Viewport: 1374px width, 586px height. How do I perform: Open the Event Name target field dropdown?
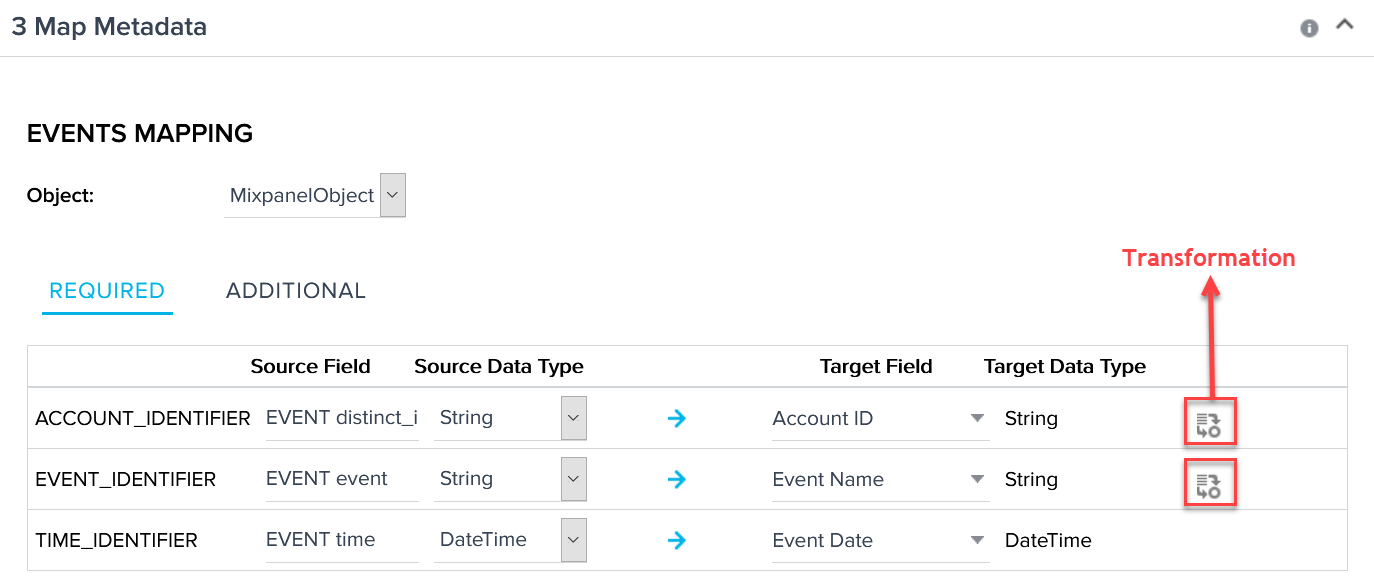[x=977, y=479]
